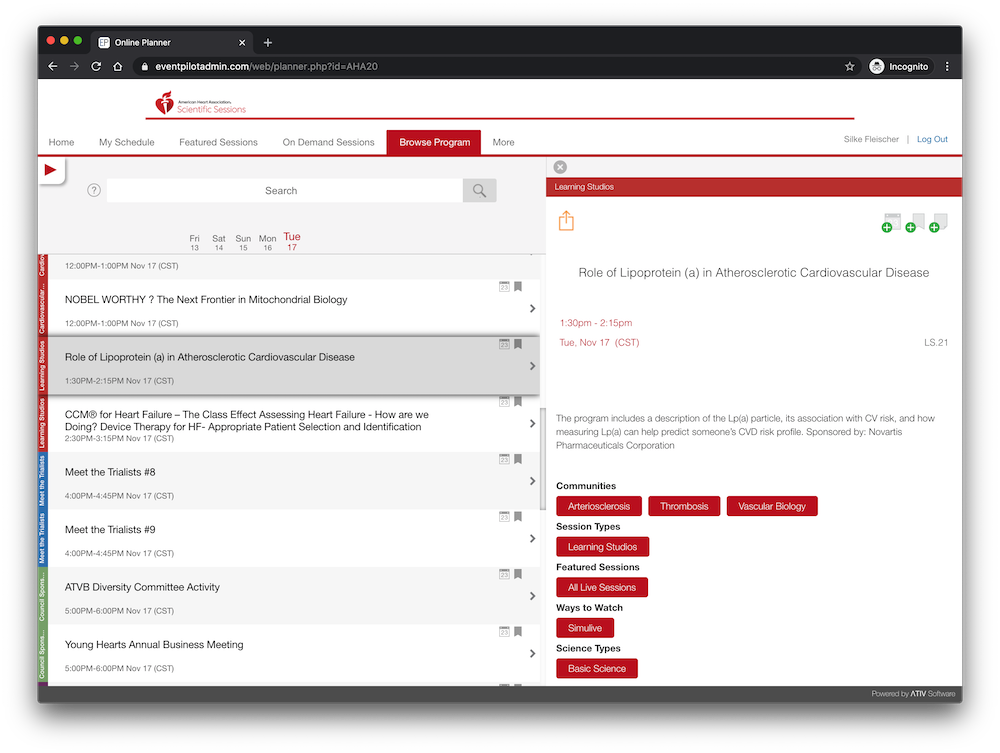Bookmark the NOBEL WORTHY session
The height and width of the screenshot is (753, 1000).
click(x=518, y=287)
